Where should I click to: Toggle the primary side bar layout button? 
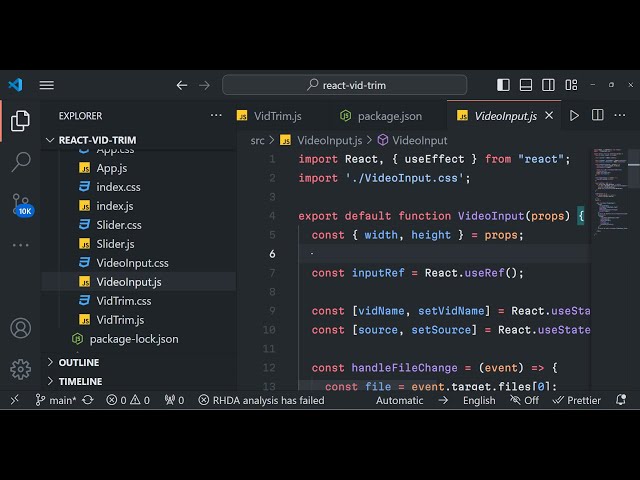tap(503, 85)
